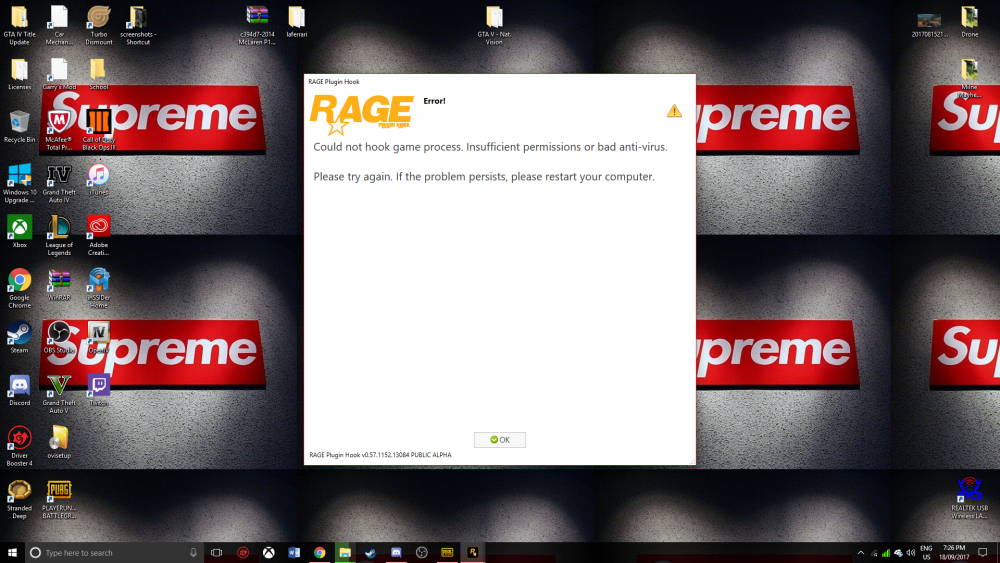
Task: Open Turbo Dismount desktop shortcut
Action: (98, 26)
